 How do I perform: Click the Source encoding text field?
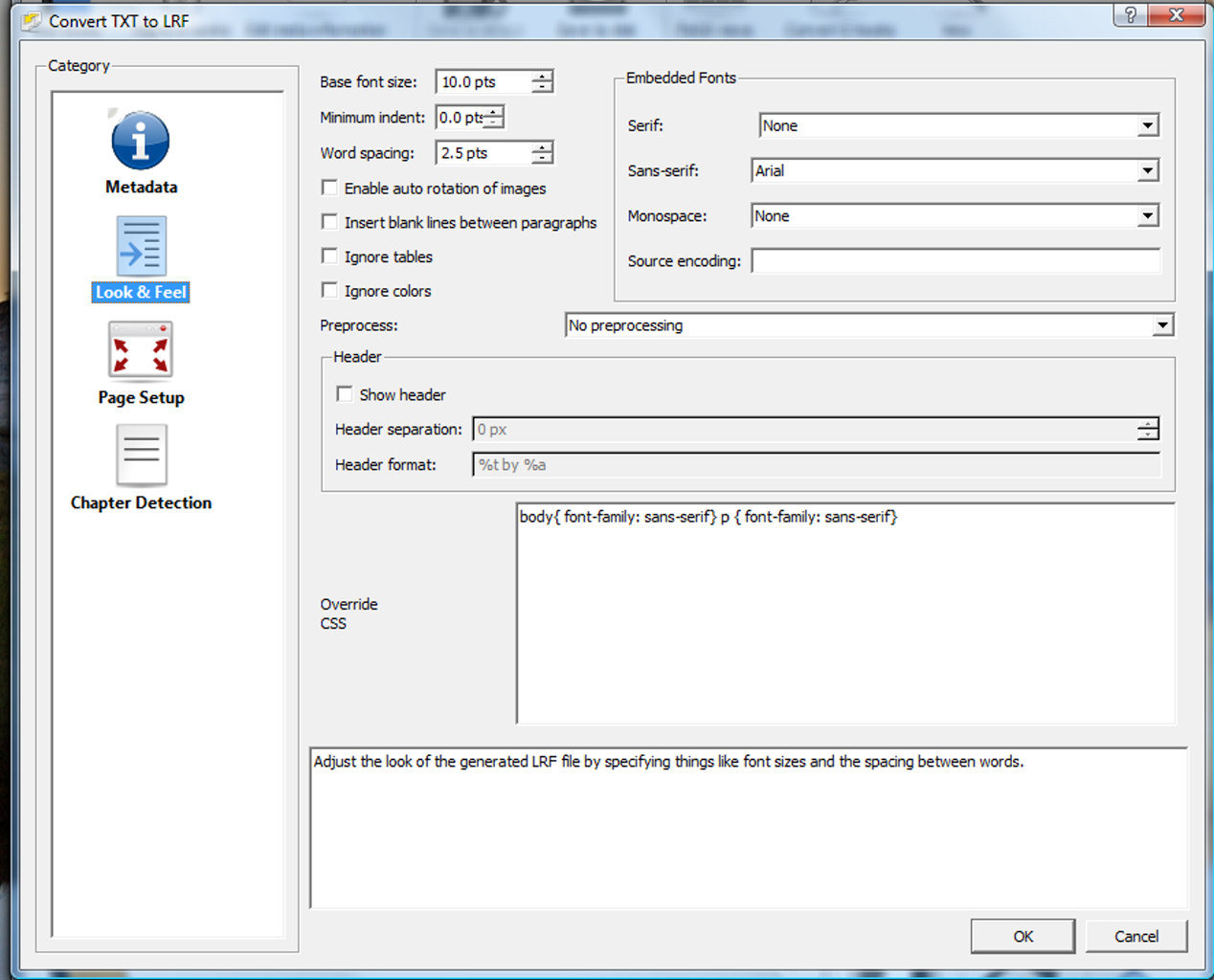[x=955, y=260]
